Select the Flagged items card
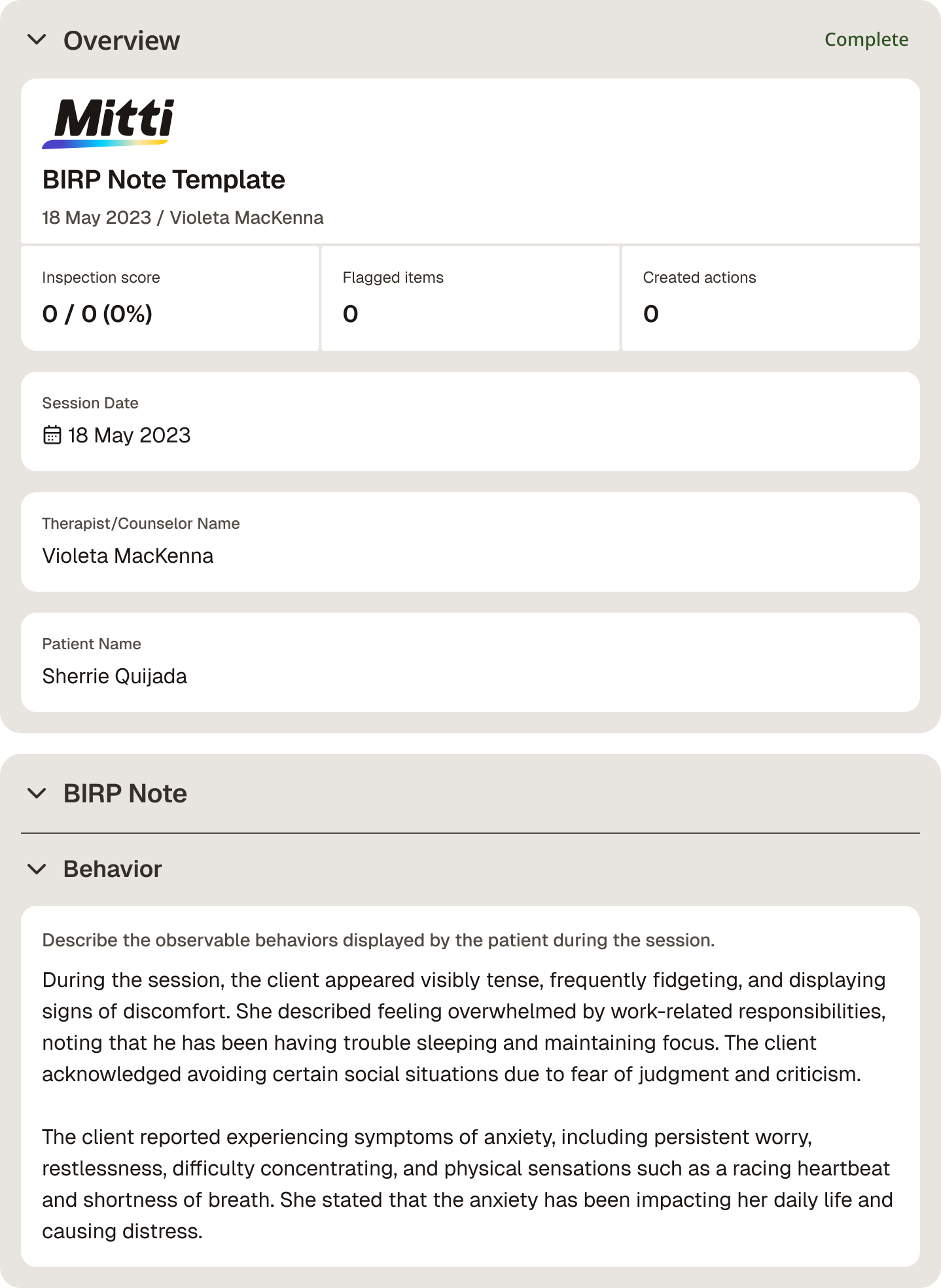 coord(470,298)
